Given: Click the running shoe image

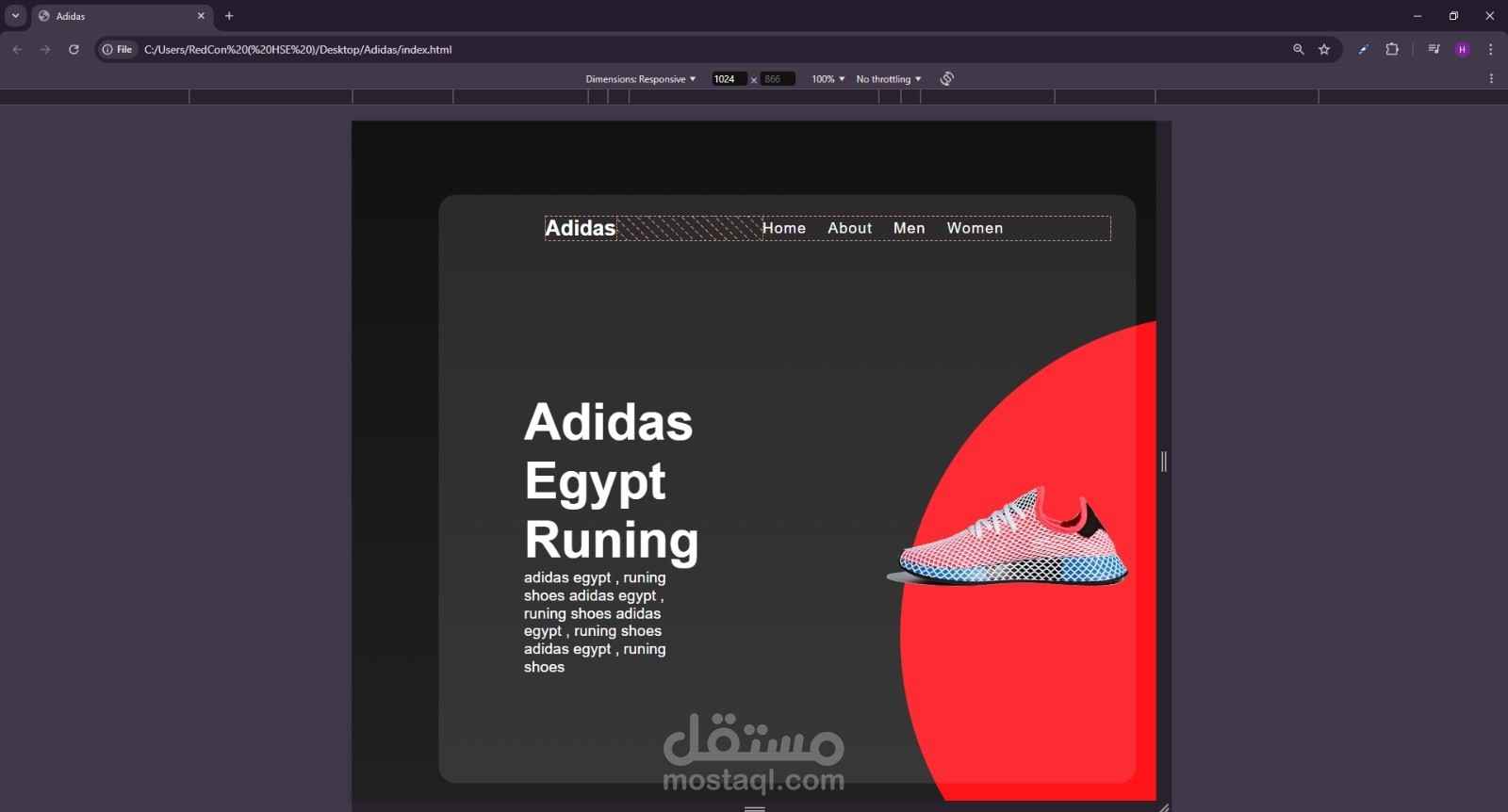Looking at the screenshot, I should click(1008, 537).
